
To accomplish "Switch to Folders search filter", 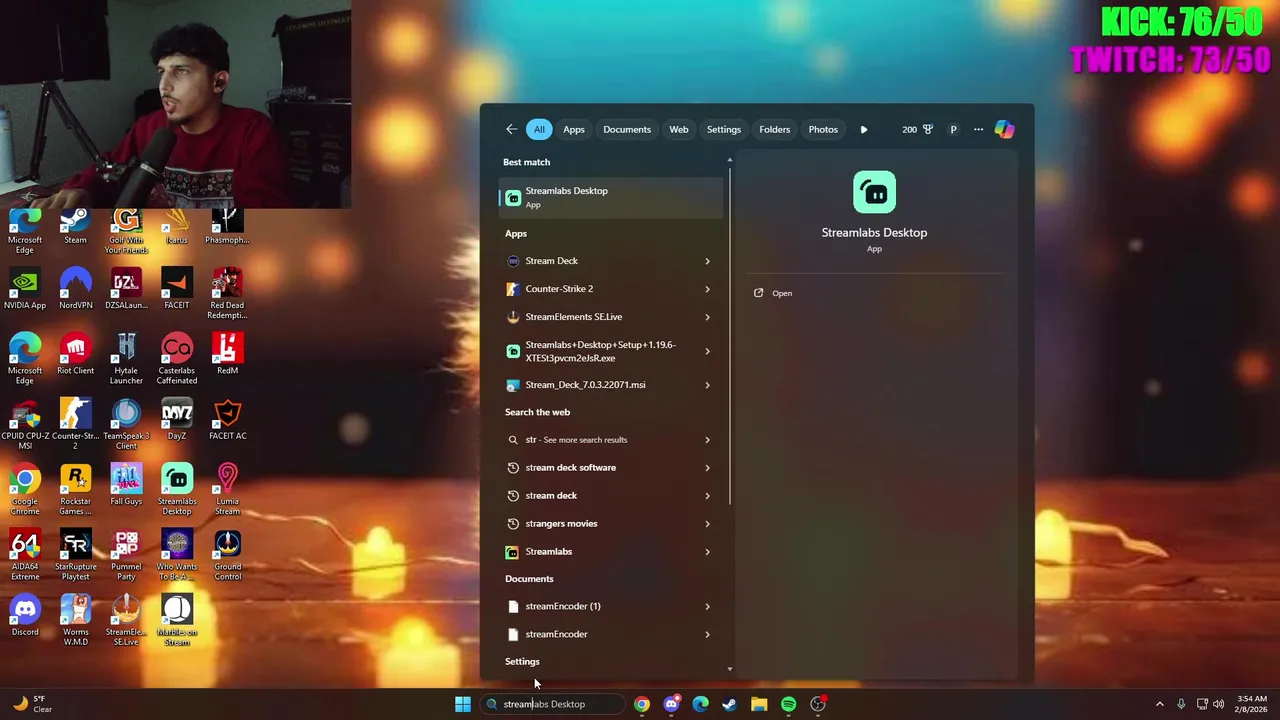I will [774, 129].
